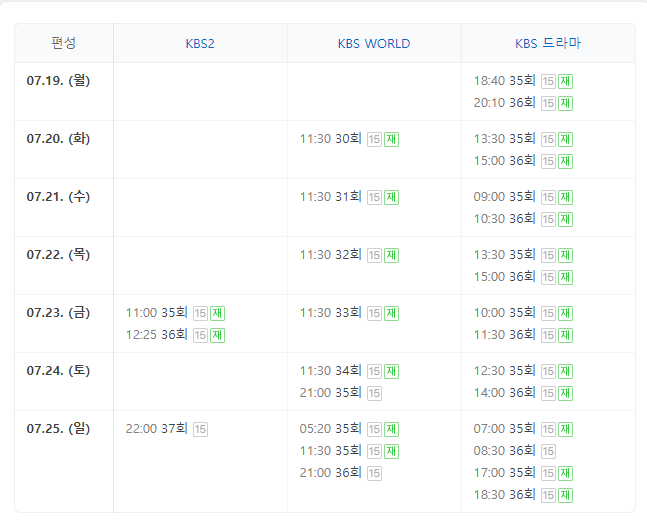Viewport: 647px width, 527px height.
Task: Click 21:00 36회 entry on 07.25
Action: click(331, 472)
